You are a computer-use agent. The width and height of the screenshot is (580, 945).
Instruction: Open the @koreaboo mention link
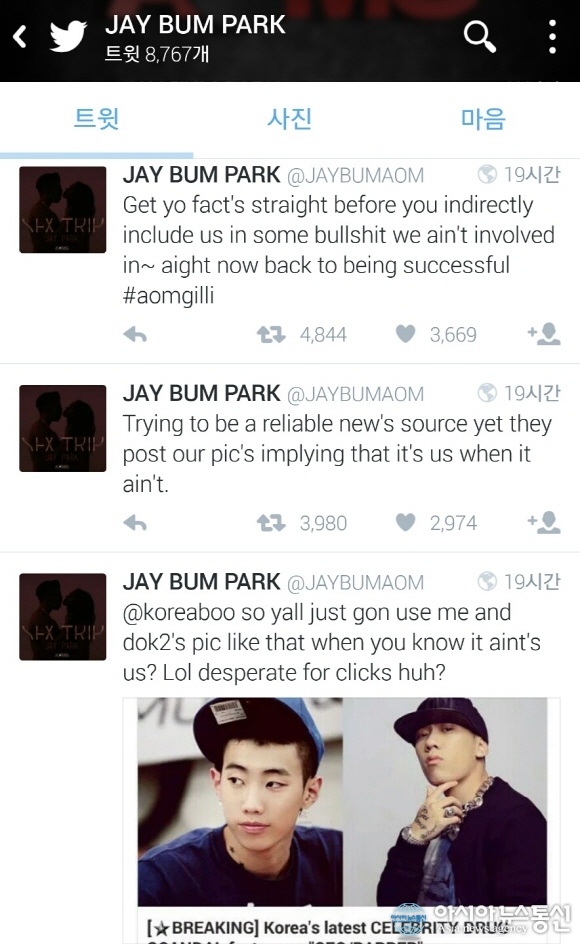point(179,612)
